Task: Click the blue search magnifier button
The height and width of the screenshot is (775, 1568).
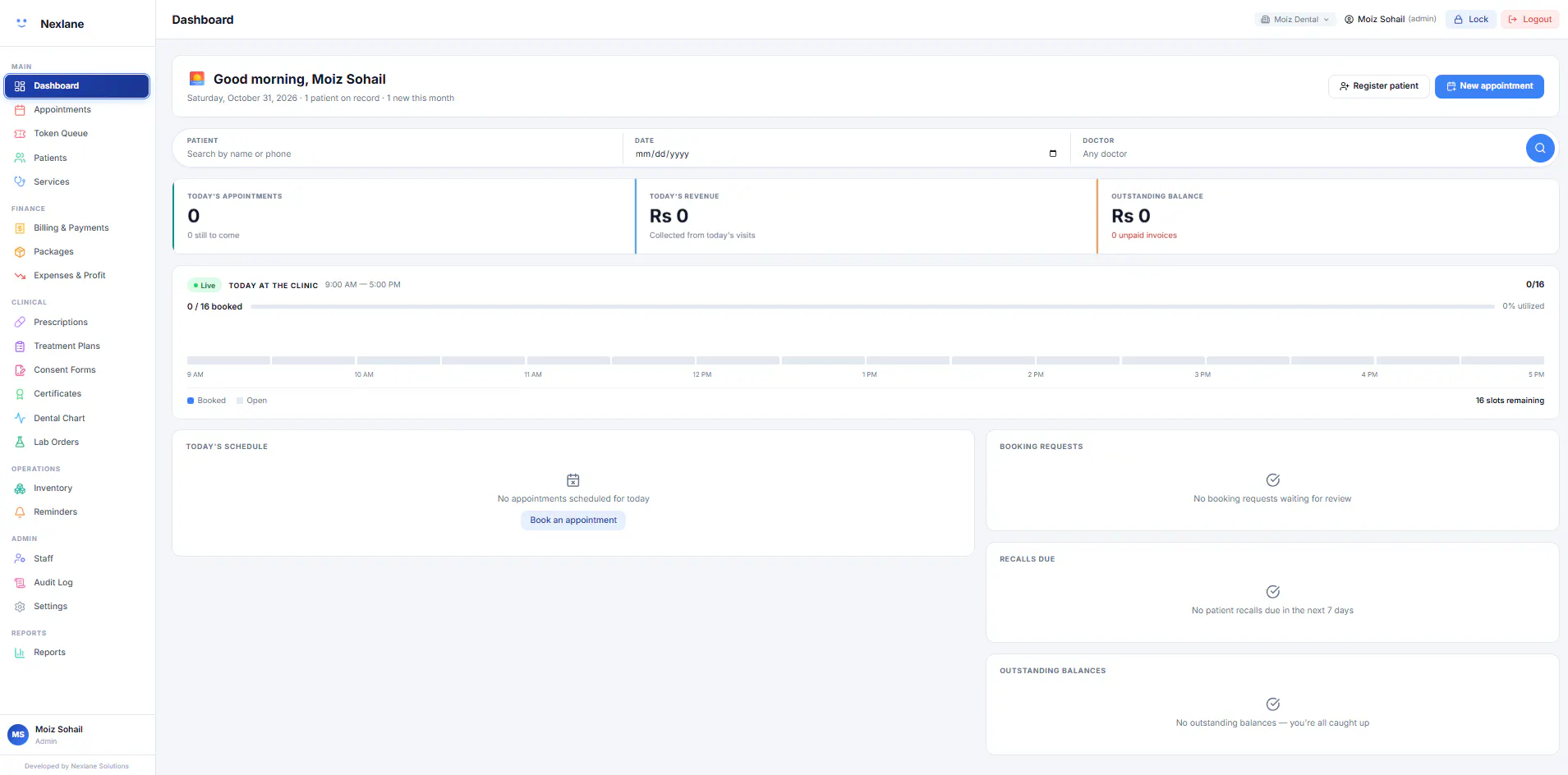Action: [1540, 148]
